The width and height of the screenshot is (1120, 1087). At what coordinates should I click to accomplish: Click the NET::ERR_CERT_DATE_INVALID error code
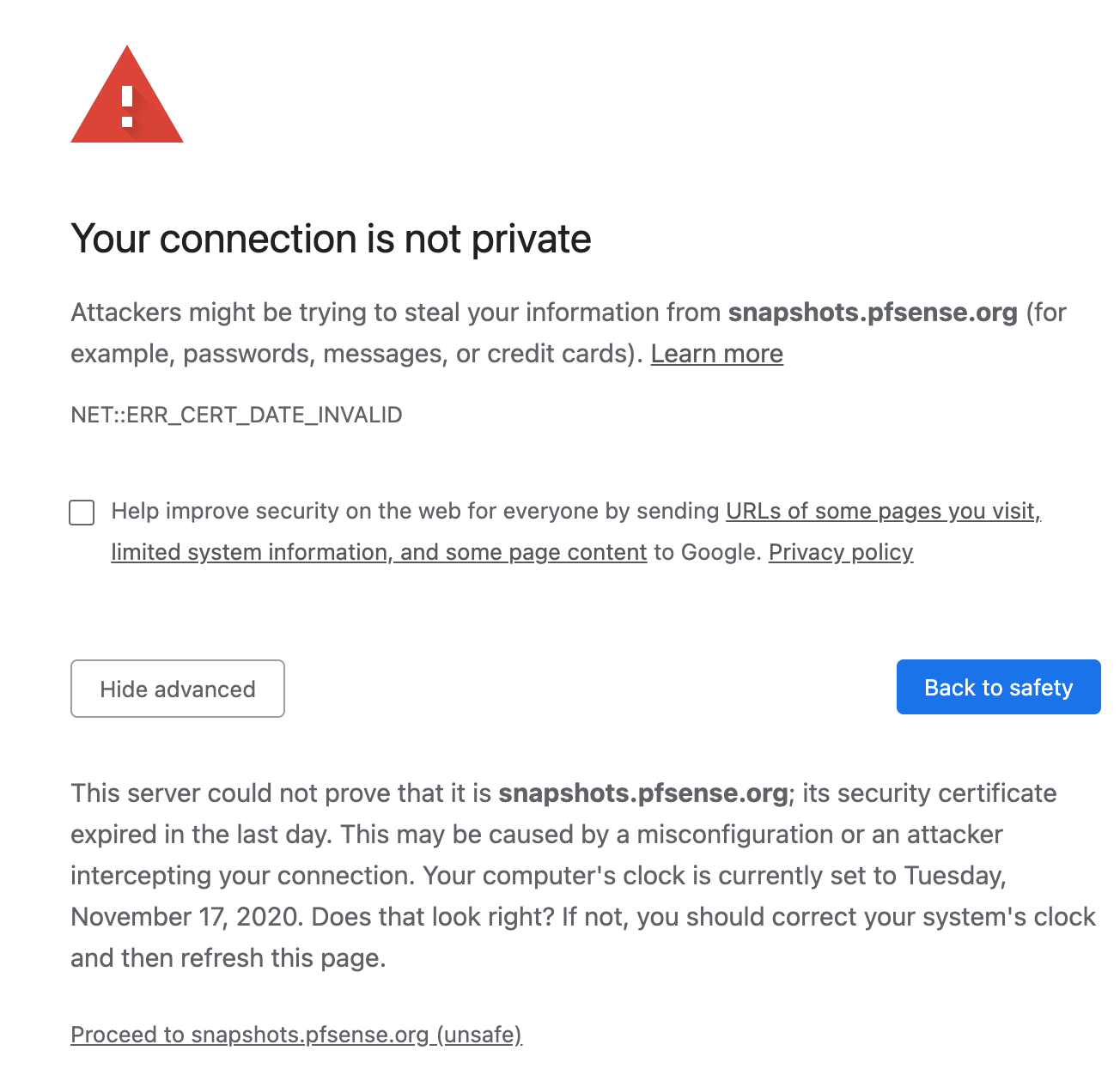click(236, 415)
